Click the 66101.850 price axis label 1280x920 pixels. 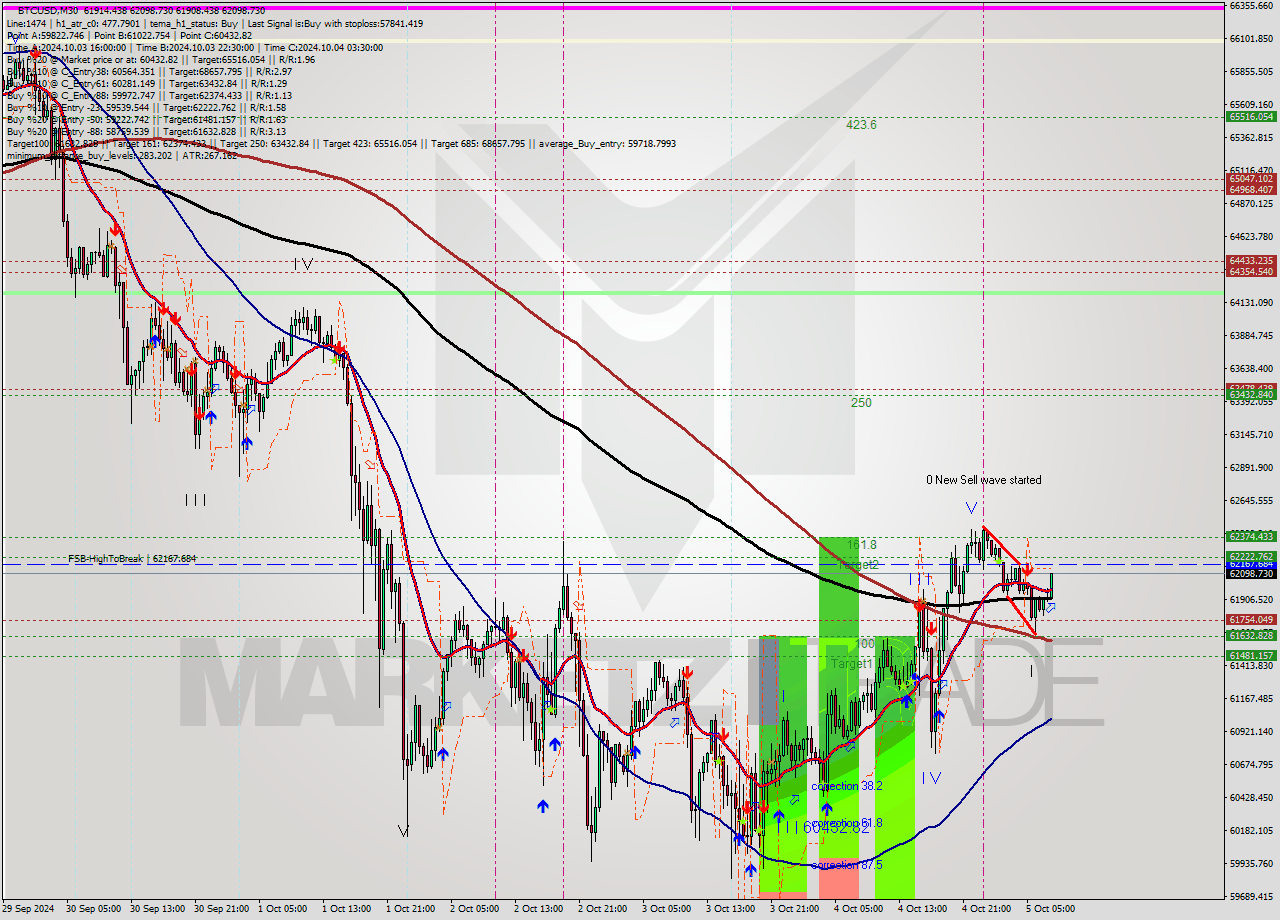1251,39
